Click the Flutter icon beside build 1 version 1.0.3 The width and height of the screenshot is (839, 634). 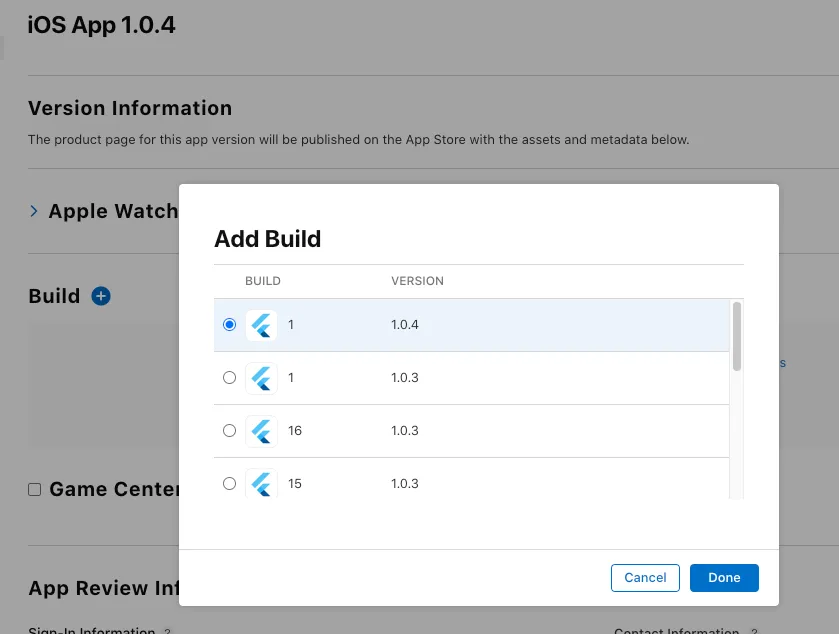pyautogui.click(x=261, y=377)
